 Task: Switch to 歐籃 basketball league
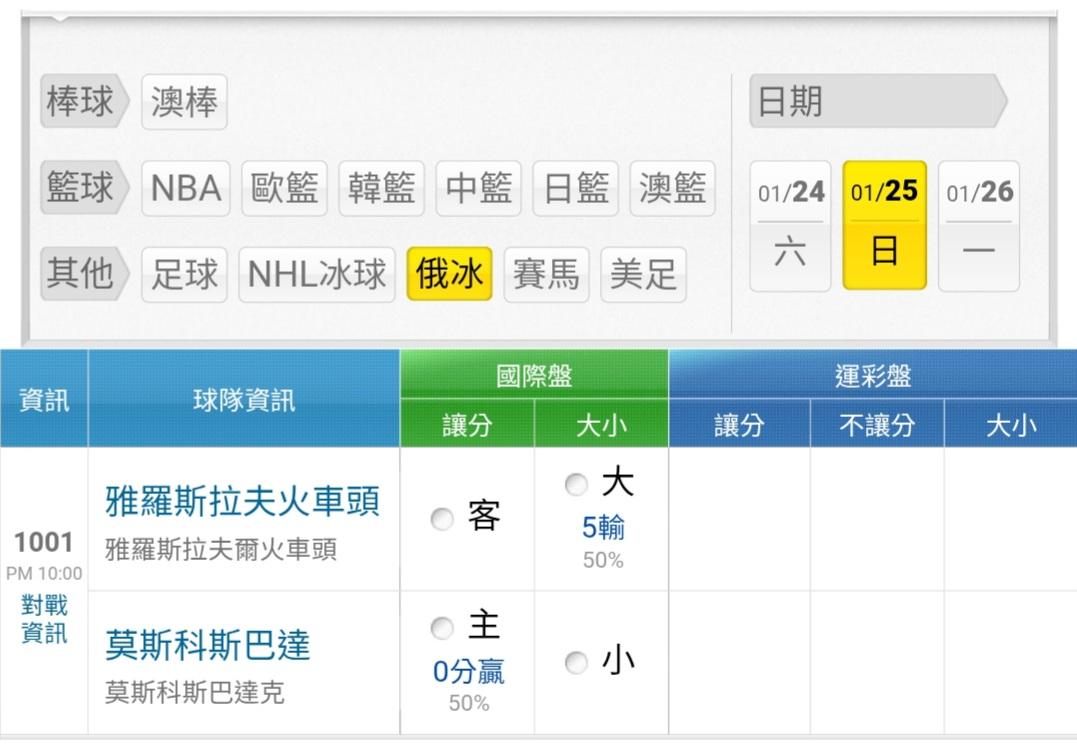pyautogui.click(x=284, y=188)
